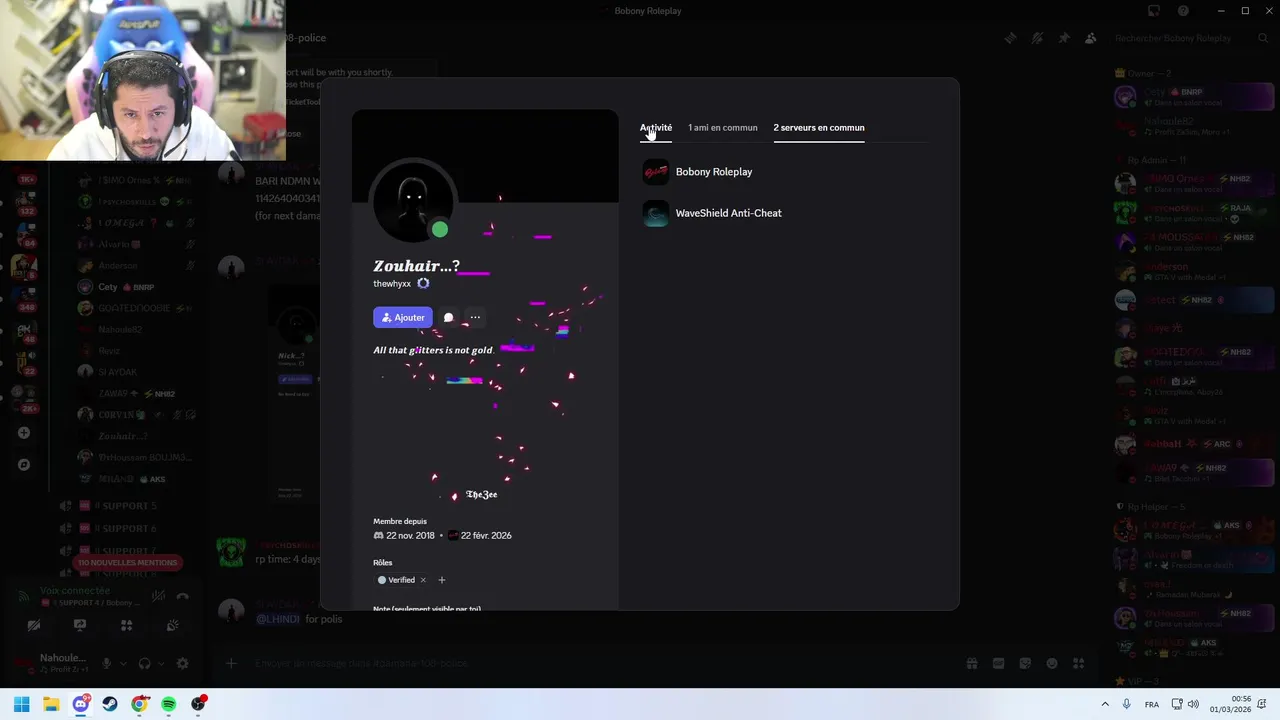Click the '110 NOUVELLES MENTIONS' pill
Screen dimensions: 1280x720
128,563
